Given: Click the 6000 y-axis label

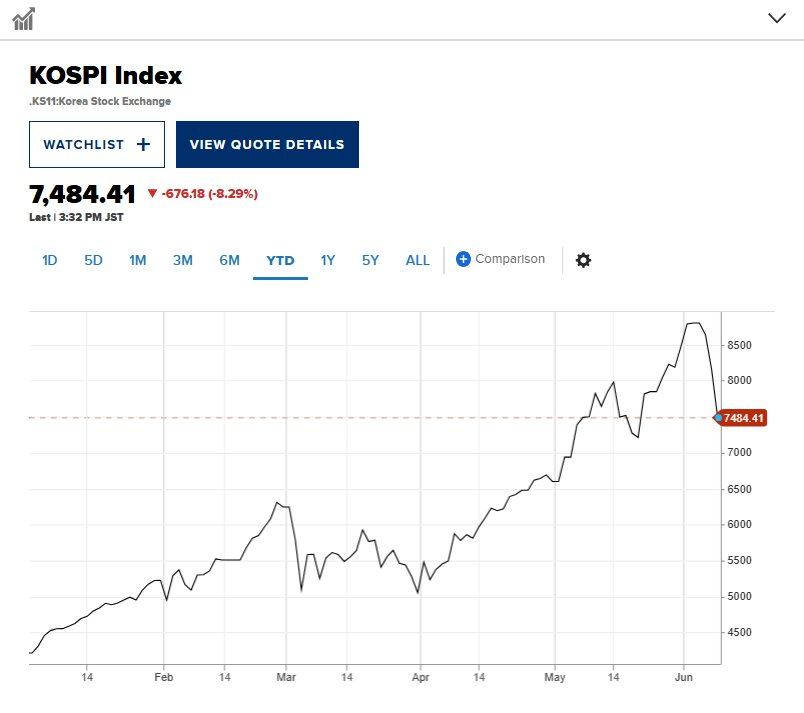Looking at the screenshot, I should tap(739, 524).
